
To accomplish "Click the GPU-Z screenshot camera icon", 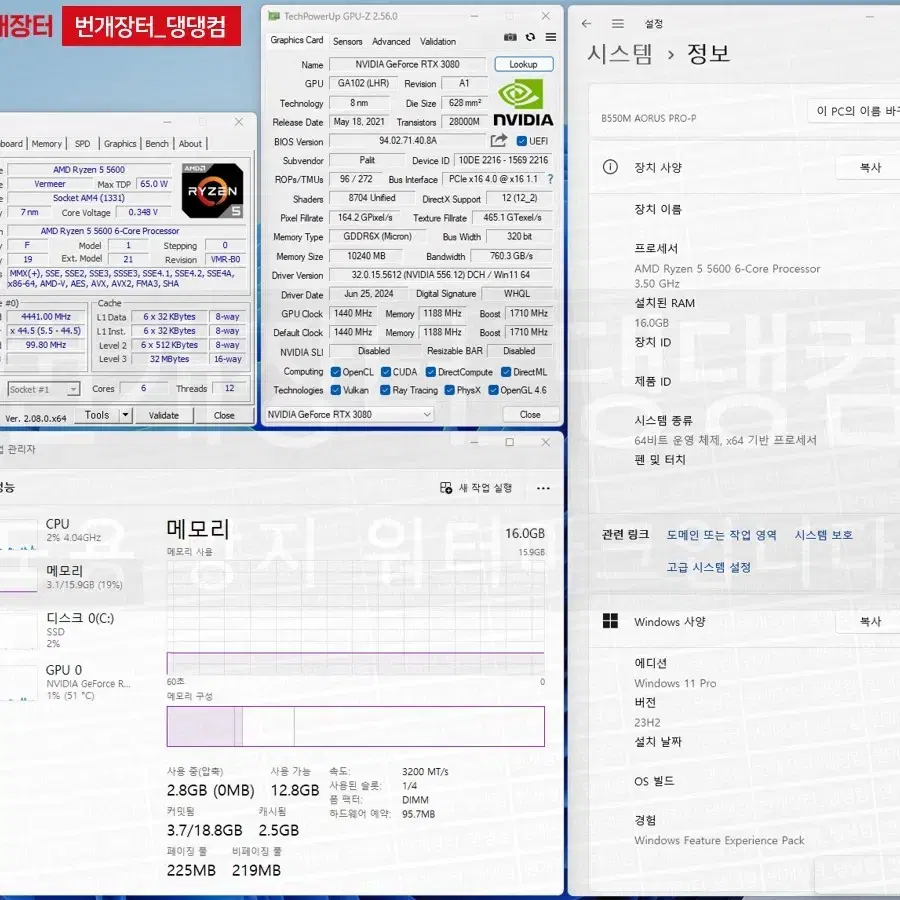I will click(510, 37).
